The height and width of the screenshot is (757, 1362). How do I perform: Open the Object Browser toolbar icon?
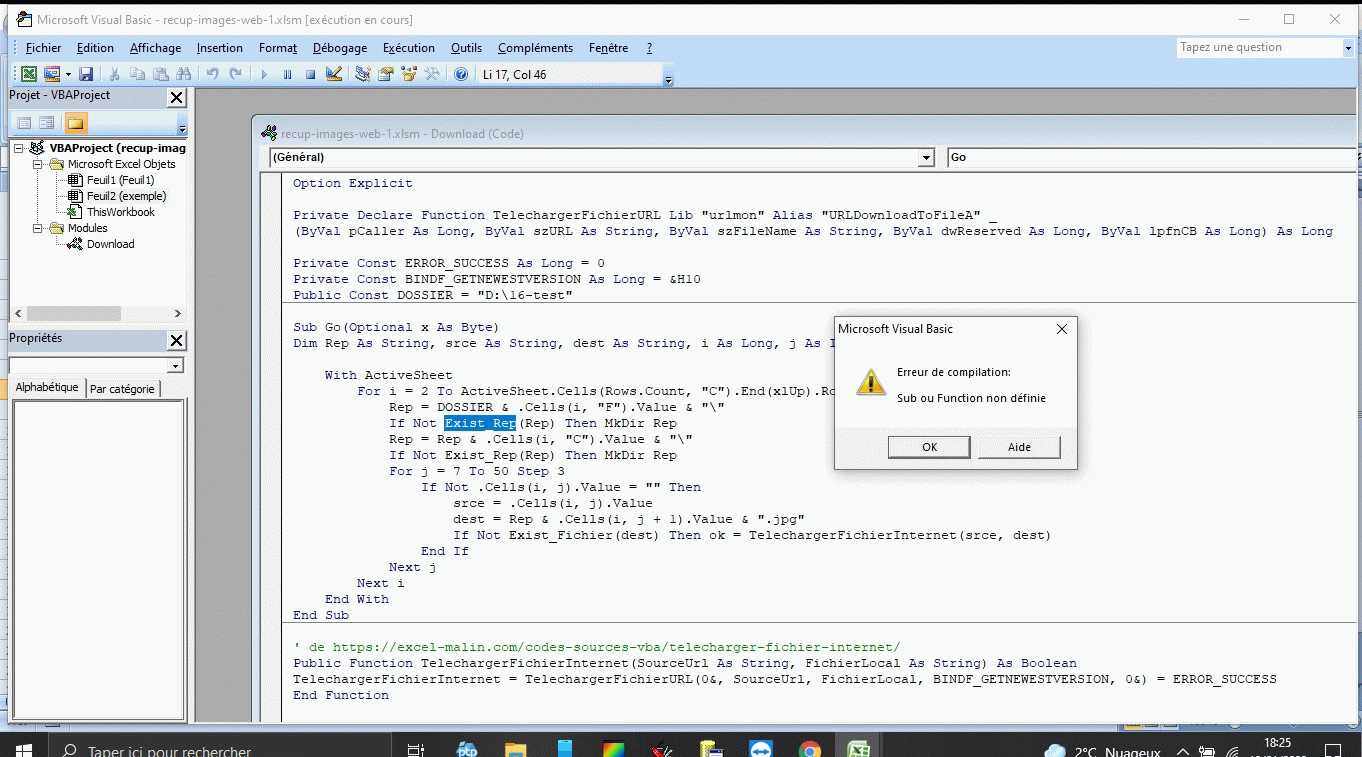[x=409, y=74]
